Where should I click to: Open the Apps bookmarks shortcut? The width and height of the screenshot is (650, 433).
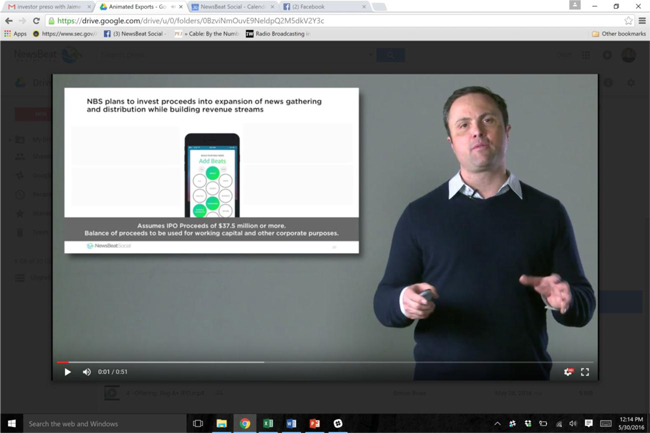[15, 33]
